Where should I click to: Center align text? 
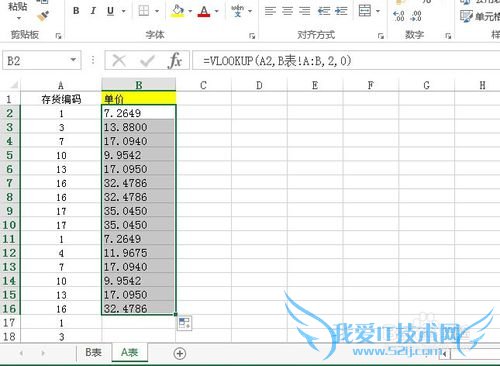(x=287, y=11)
